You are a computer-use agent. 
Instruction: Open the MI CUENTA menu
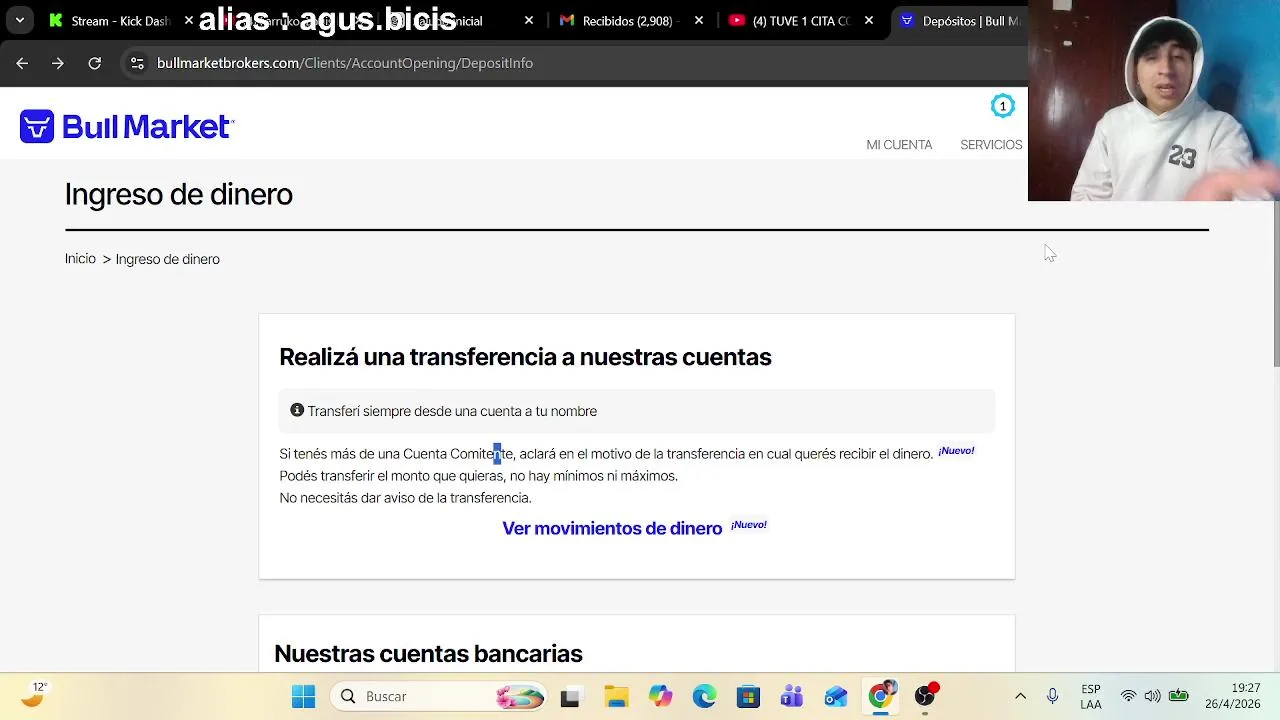[899, 145]
